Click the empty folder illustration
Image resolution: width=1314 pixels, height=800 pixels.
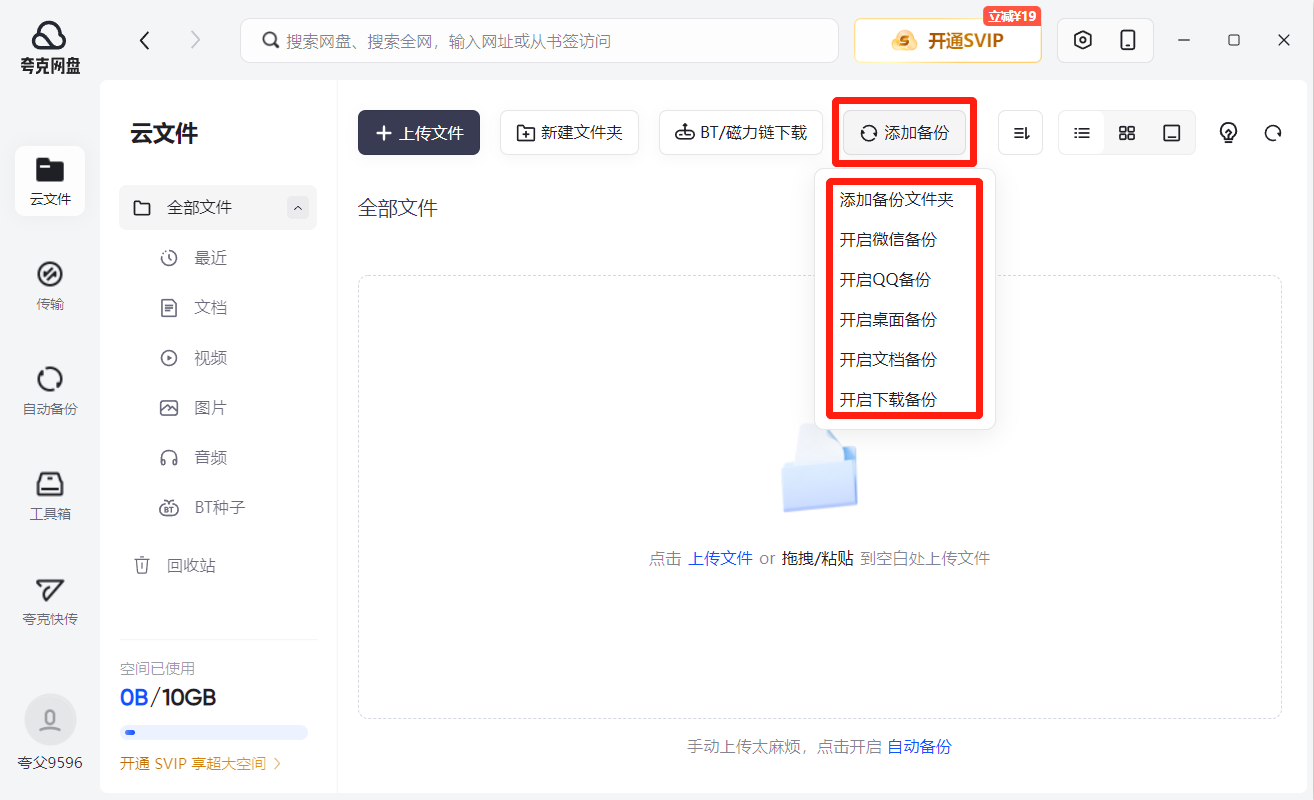[820, 468]
